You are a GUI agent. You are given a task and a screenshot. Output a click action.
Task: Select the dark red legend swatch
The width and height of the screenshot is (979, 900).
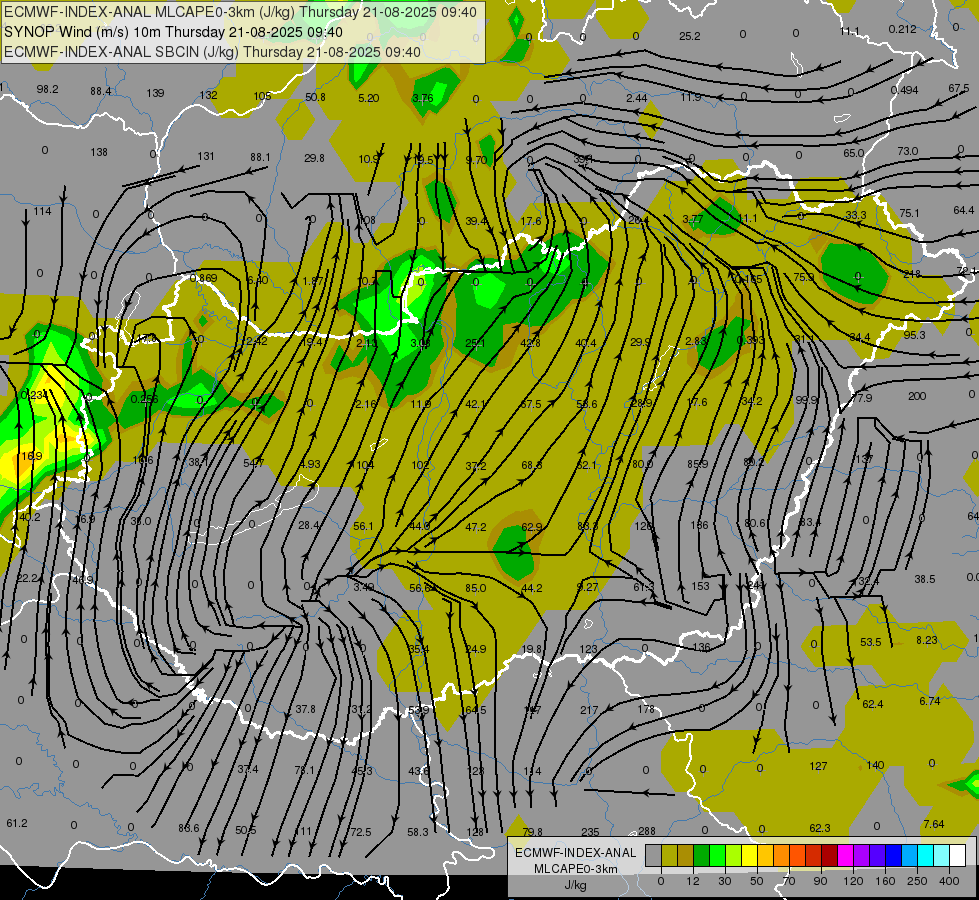click(830, 855)
